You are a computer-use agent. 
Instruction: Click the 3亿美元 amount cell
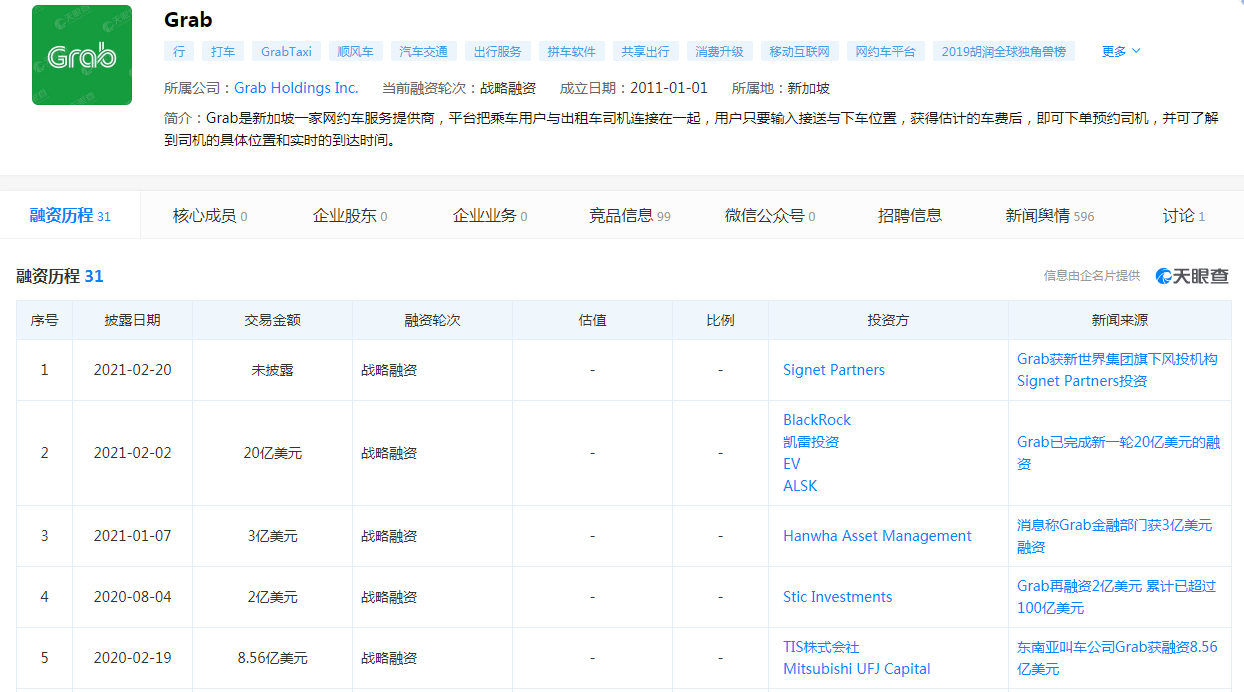tap(273, 536)
